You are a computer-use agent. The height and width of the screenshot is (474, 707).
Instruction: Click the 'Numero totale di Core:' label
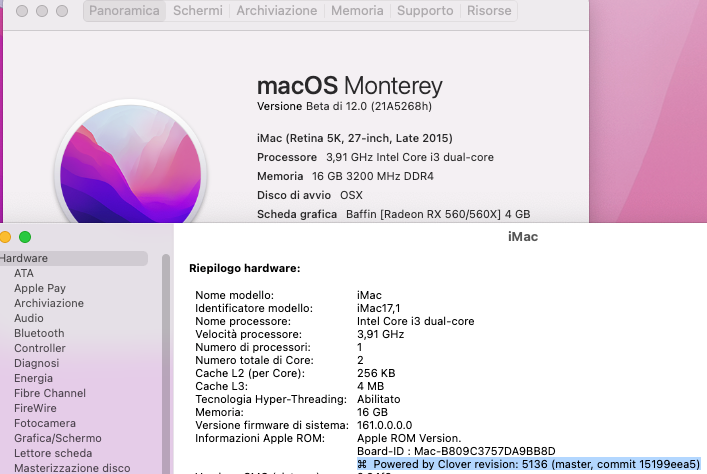pos(254,360)
